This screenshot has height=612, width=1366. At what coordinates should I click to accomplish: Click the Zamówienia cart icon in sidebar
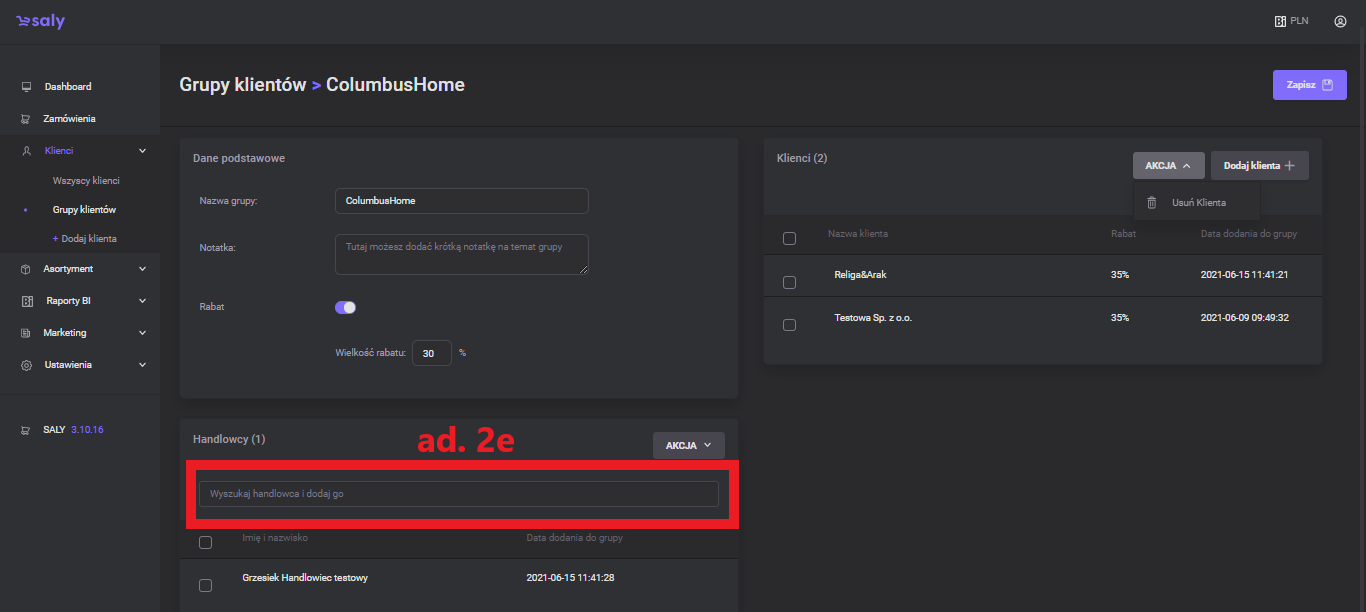27,119
